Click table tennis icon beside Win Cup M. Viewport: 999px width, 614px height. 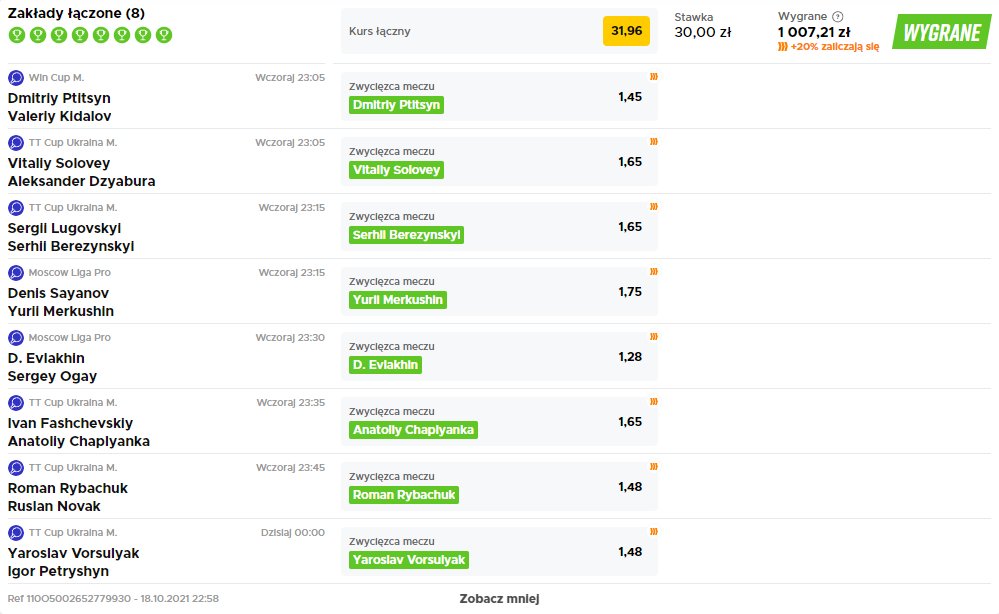coord(16,78)
